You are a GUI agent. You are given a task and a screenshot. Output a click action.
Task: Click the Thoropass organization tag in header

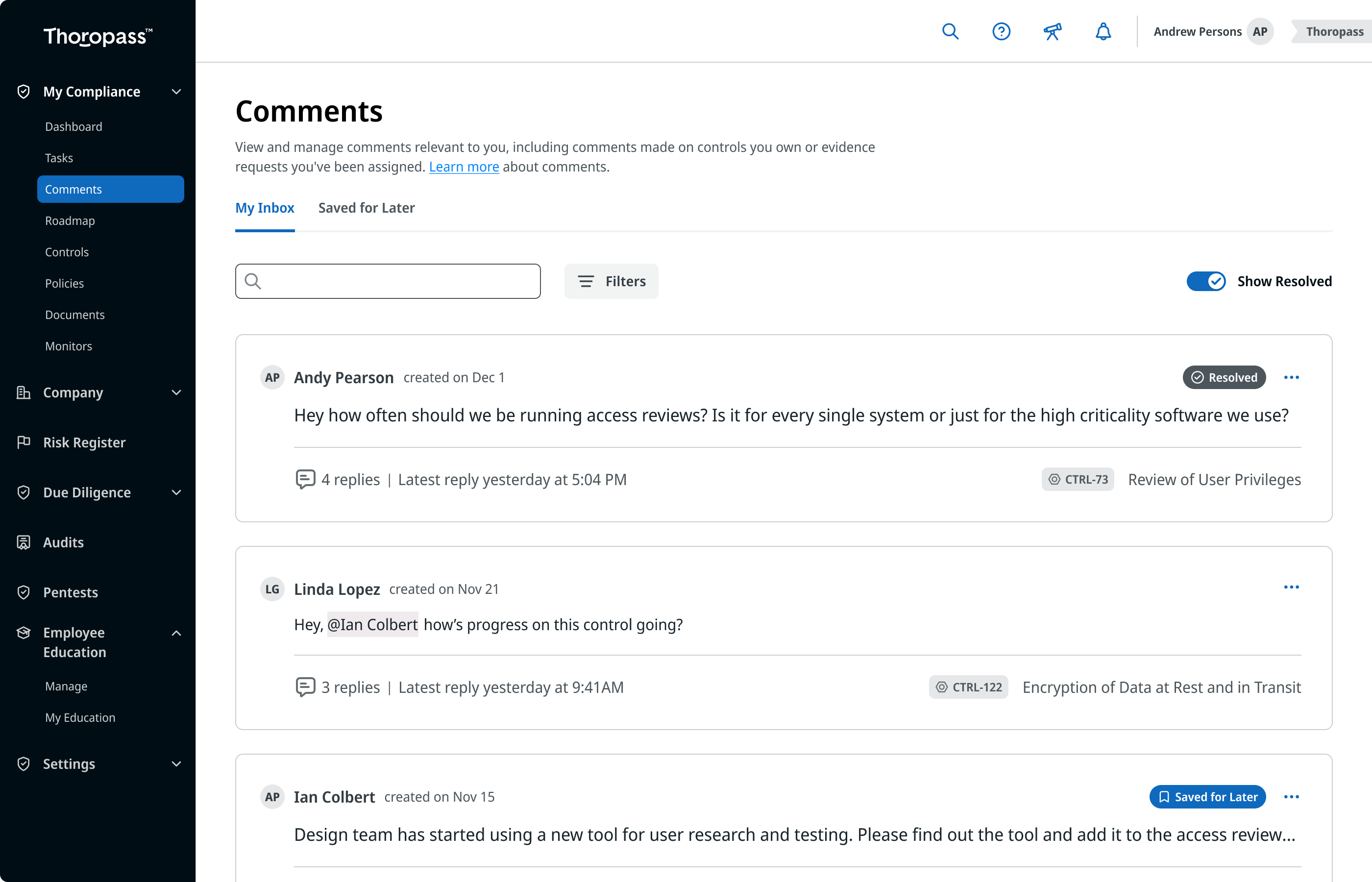coord(1332,31)
